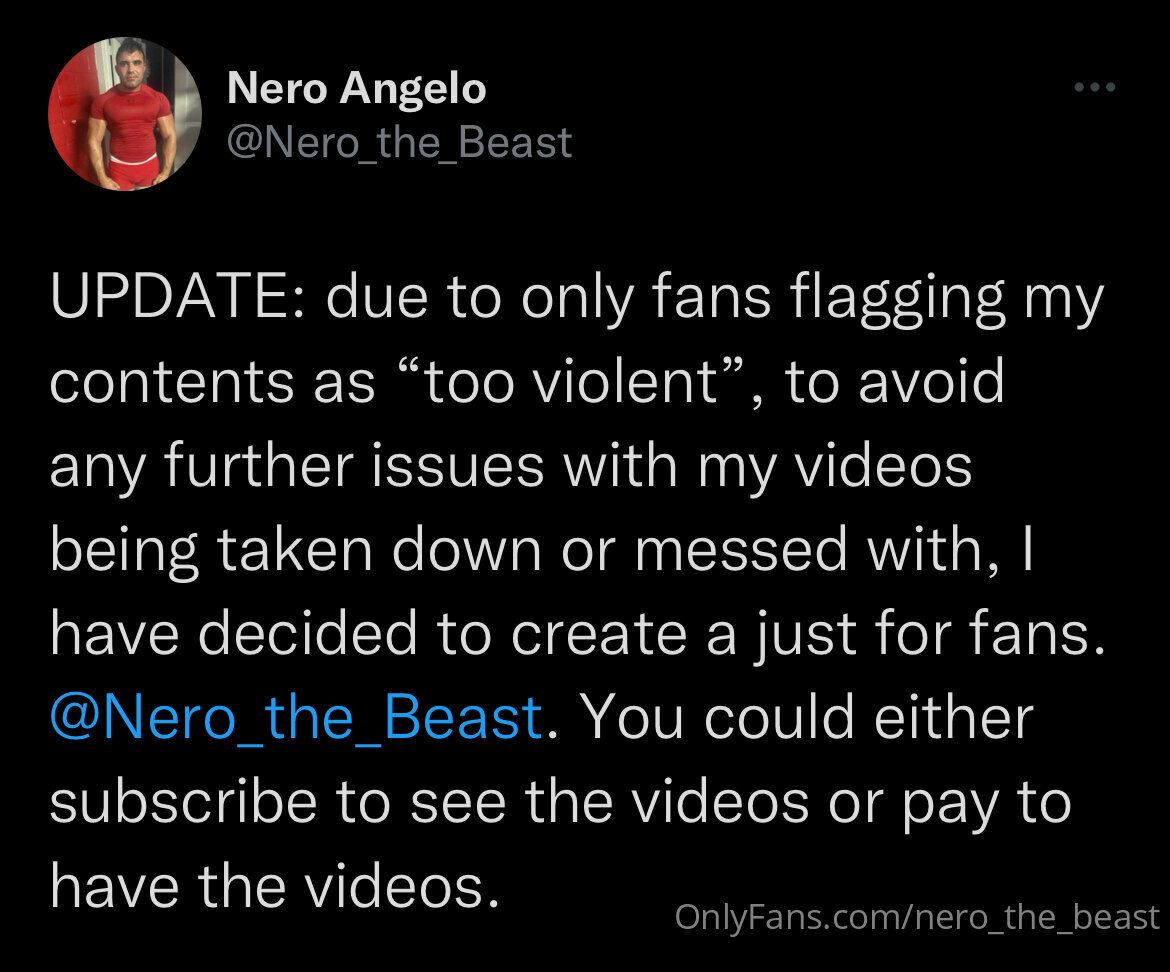This screenshot has width=1170, height=972.
Task: Open the Nero Angelo display name
Action: pos(357,89)
